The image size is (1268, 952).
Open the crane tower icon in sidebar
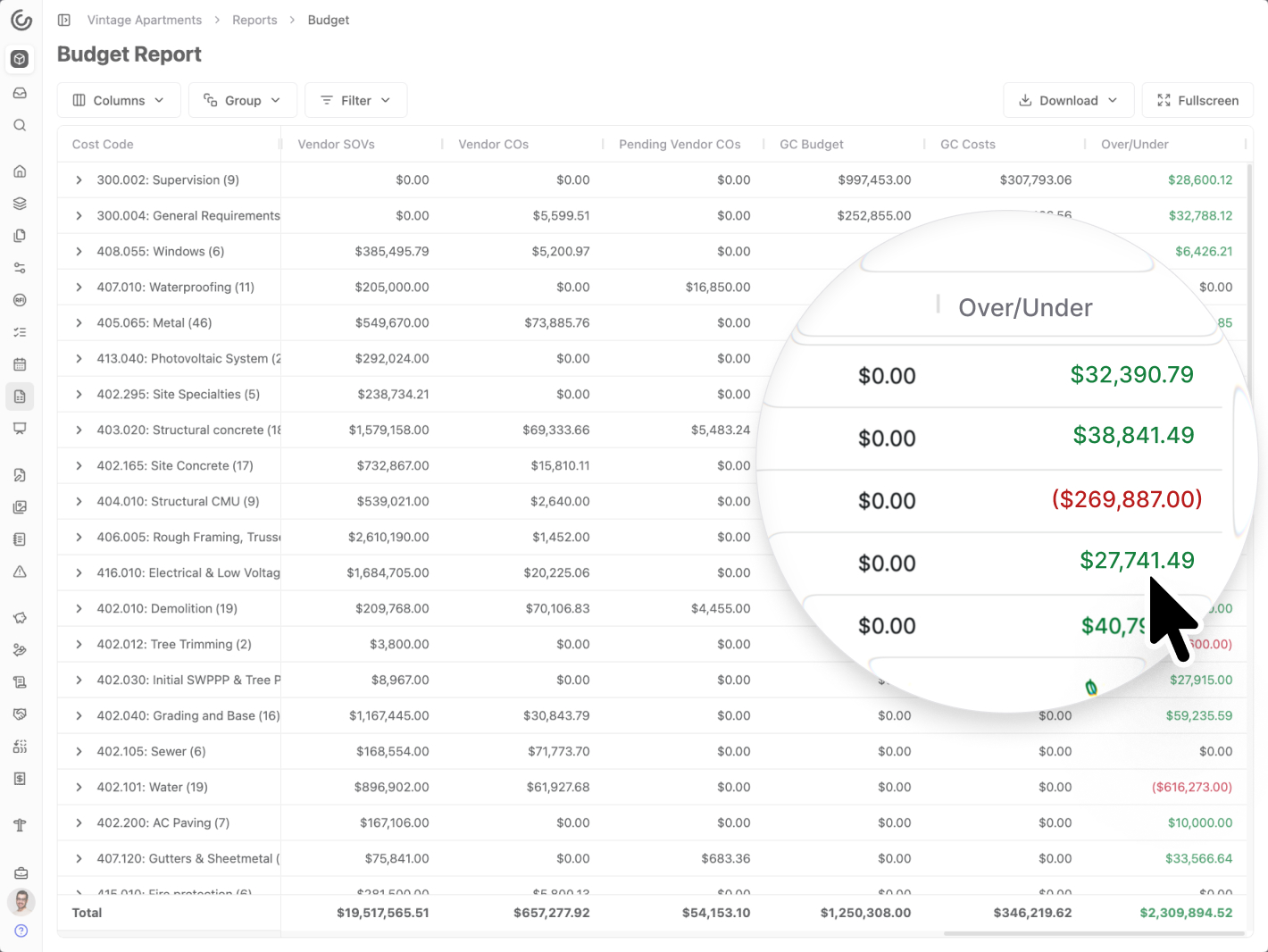pyautogui.click(x=20, y=825)
